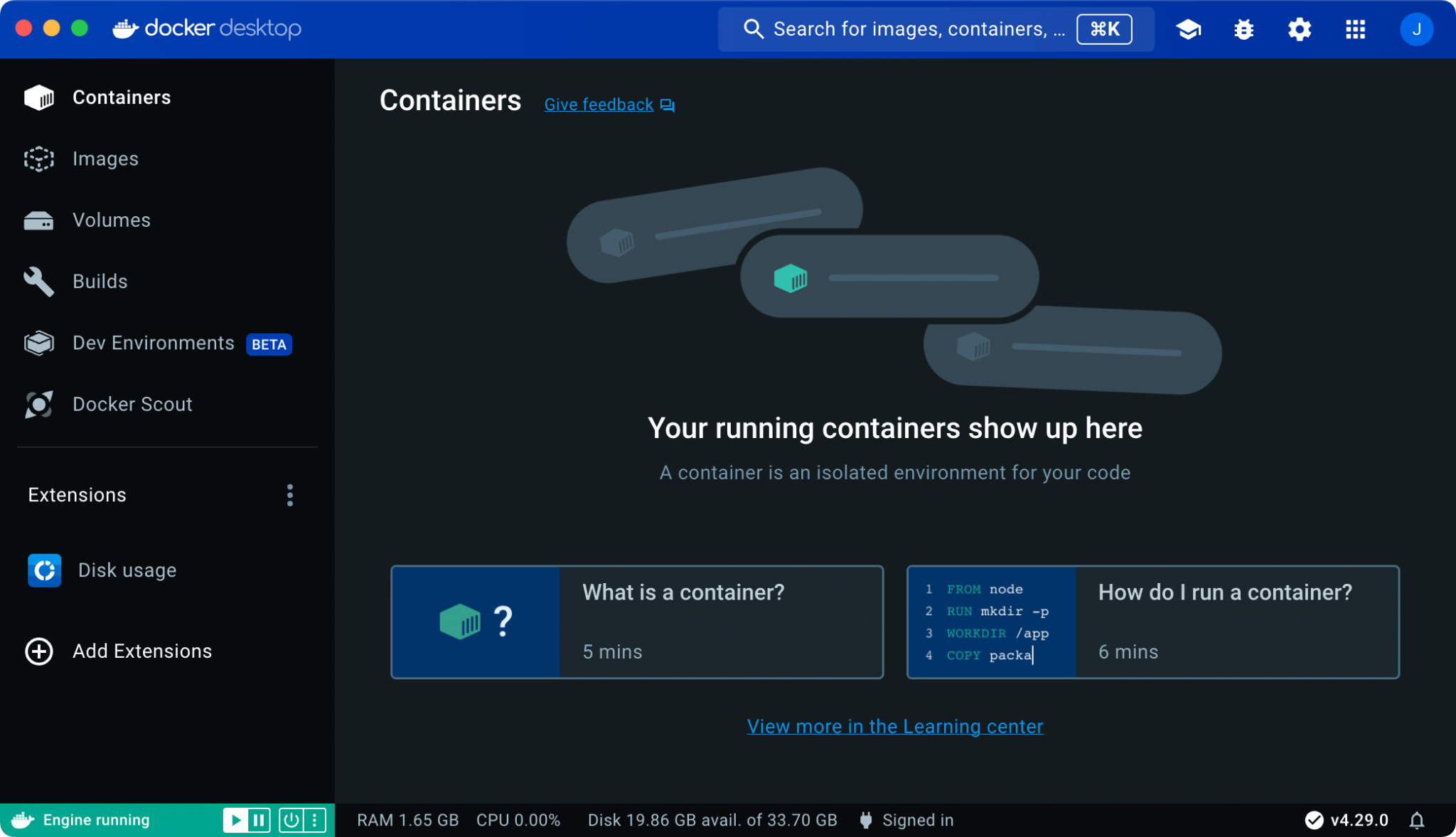Click the Dev Environments sidebar icon
Screen dimensions: 1456x837
click(39, 343)
